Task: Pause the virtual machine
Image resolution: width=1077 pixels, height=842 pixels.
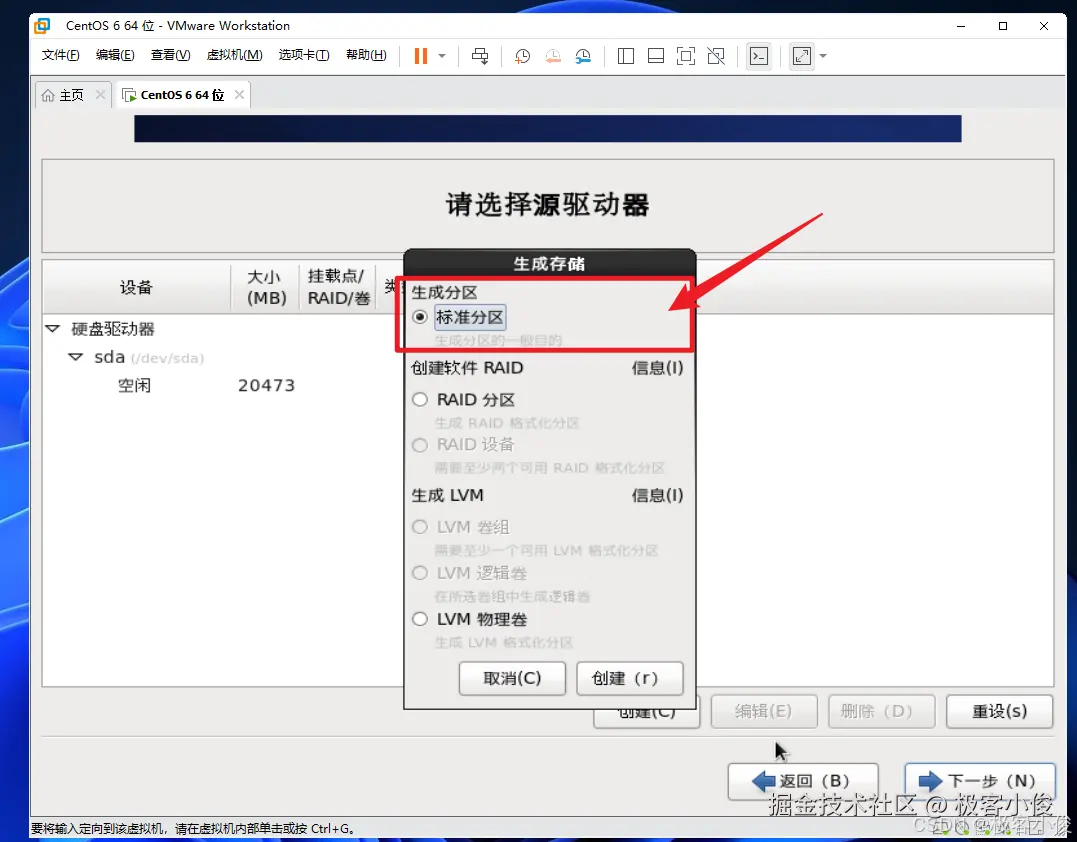Action: (421, 56)
